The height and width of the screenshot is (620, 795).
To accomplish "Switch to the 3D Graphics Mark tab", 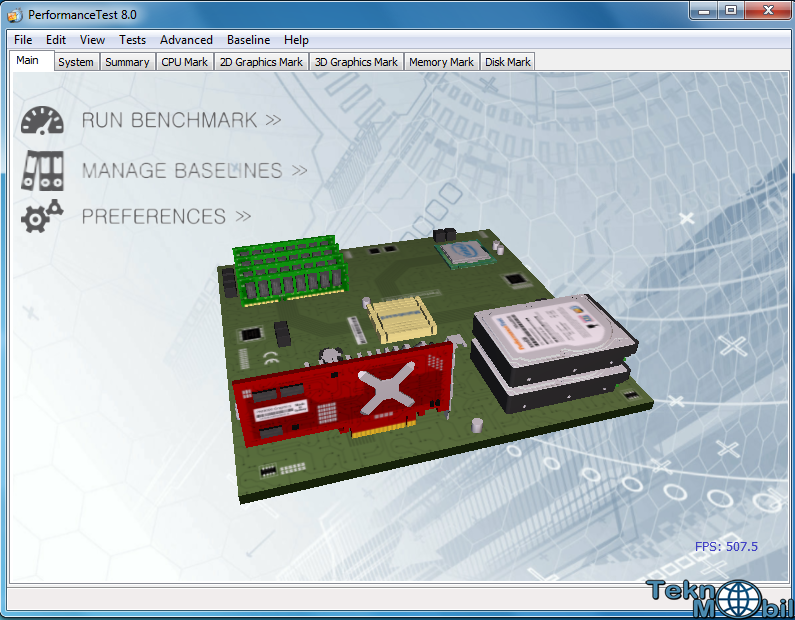I will coord(356,62).
